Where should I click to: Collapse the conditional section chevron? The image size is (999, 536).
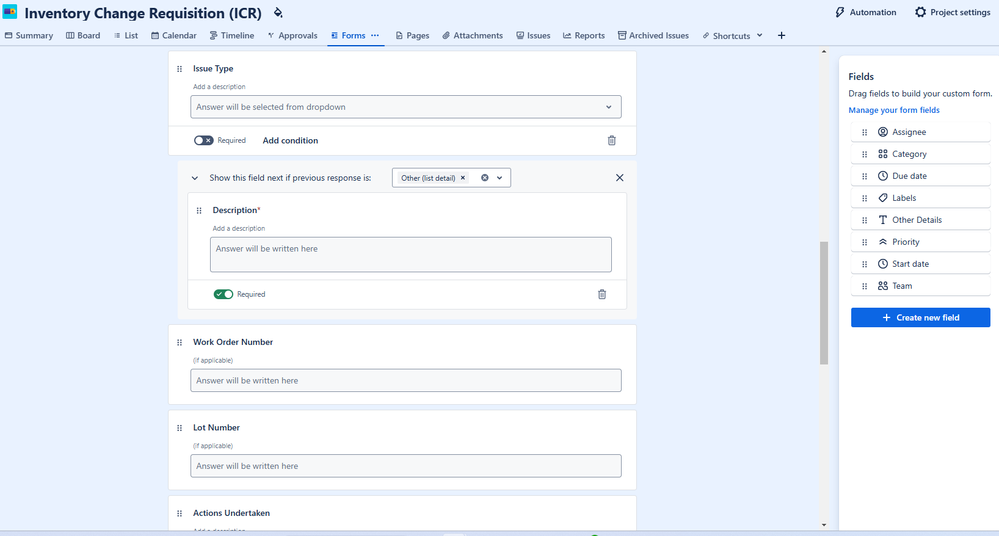pyautogui.click(x=195, y=178)
